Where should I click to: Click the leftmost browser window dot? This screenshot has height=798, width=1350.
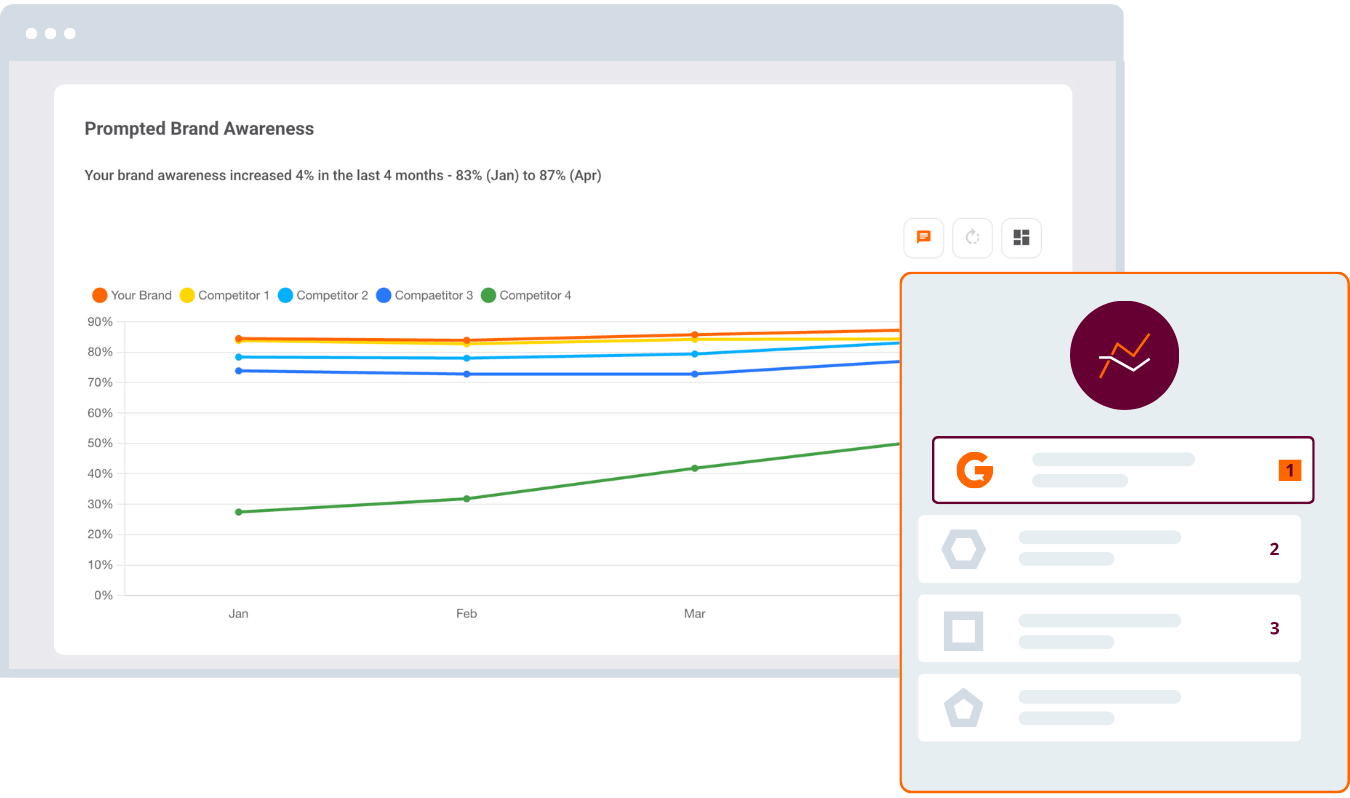point(33,33)
